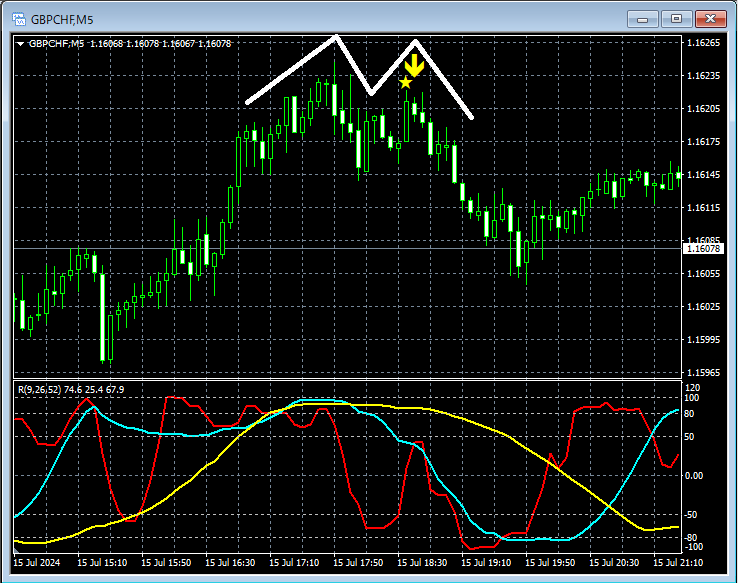Click the 1.16145 price scale label

tap(704, 175)
